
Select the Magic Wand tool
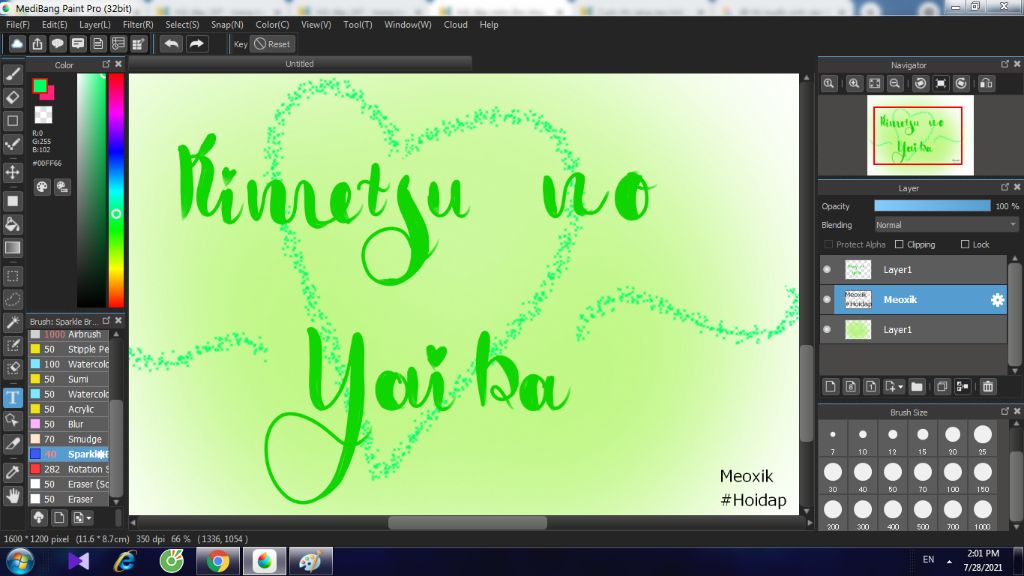point(12,322)
